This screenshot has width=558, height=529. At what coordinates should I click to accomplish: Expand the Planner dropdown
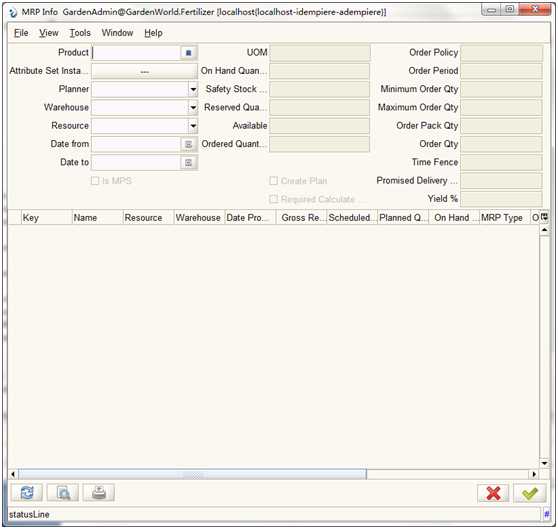(x=193, y=89)
